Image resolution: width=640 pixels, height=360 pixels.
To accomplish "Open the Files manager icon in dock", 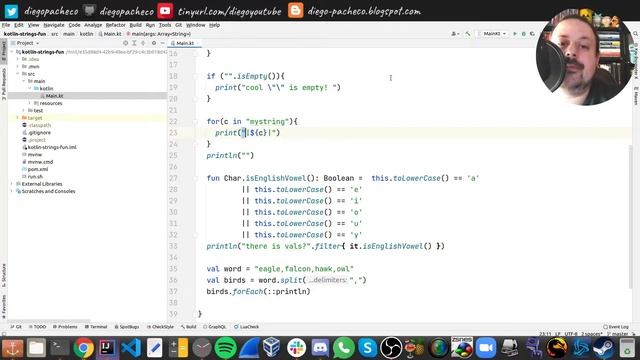I will coord(36,348).
